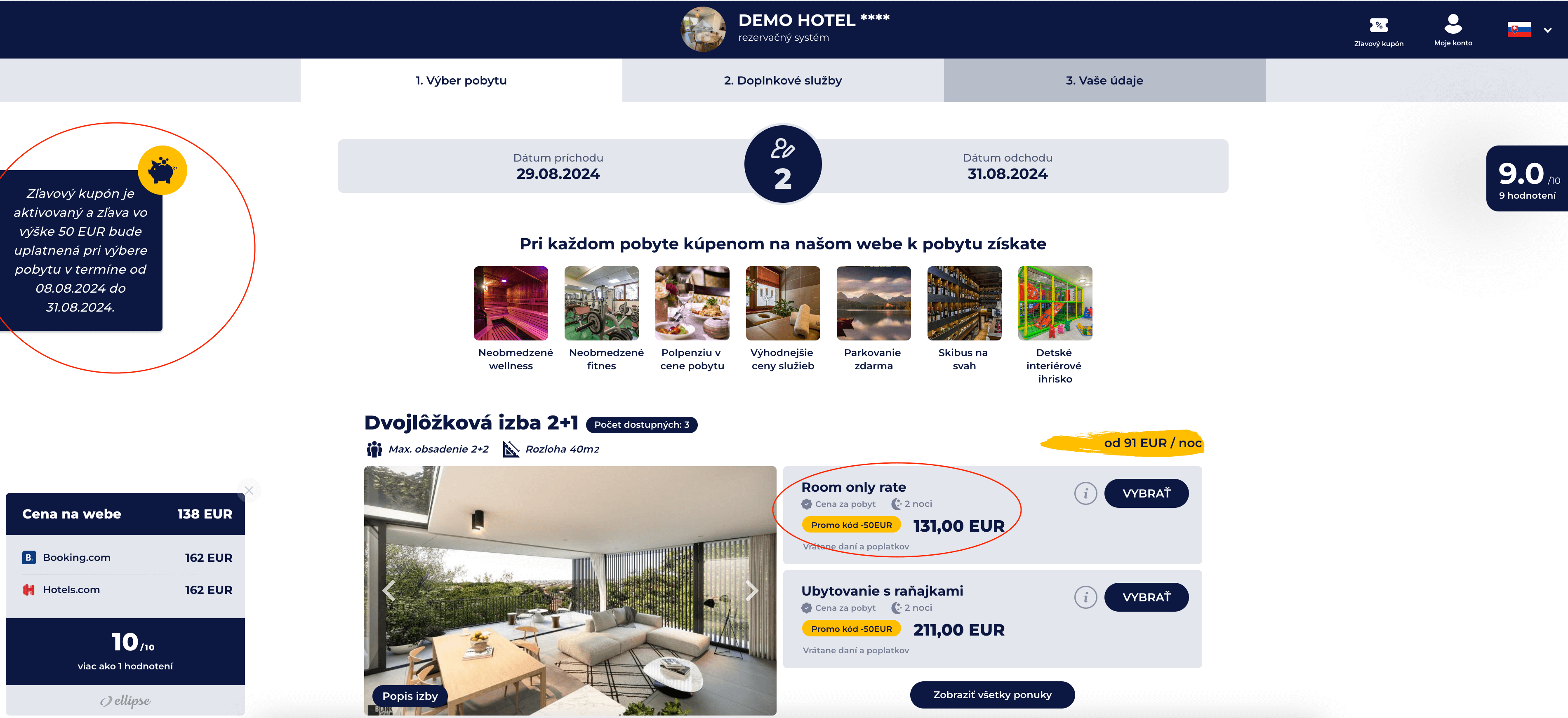
Task: Show next room photo with right arrow
Action: pyautogui.click(x=751, y=590)
